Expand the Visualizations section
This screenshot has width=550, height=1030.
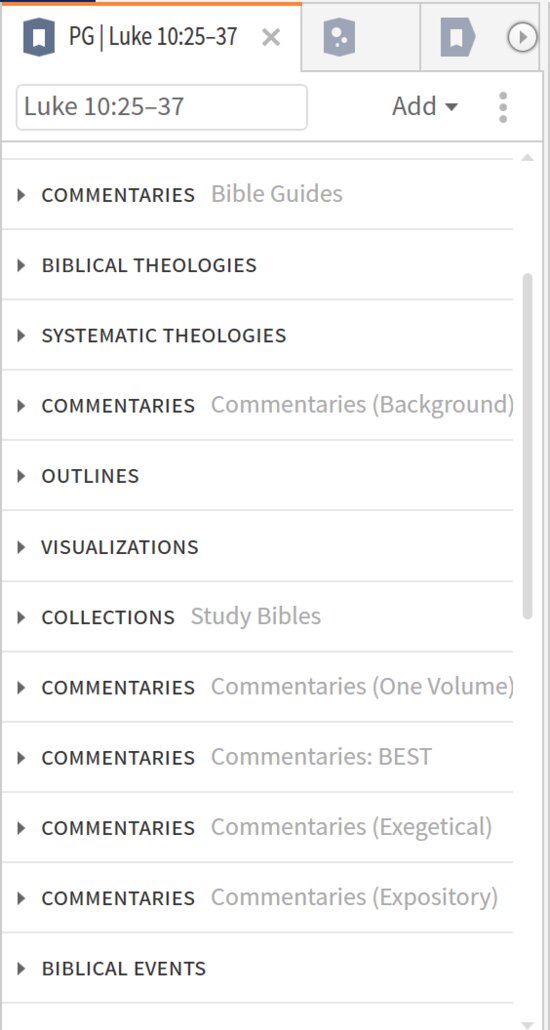[x=258, y=547]
